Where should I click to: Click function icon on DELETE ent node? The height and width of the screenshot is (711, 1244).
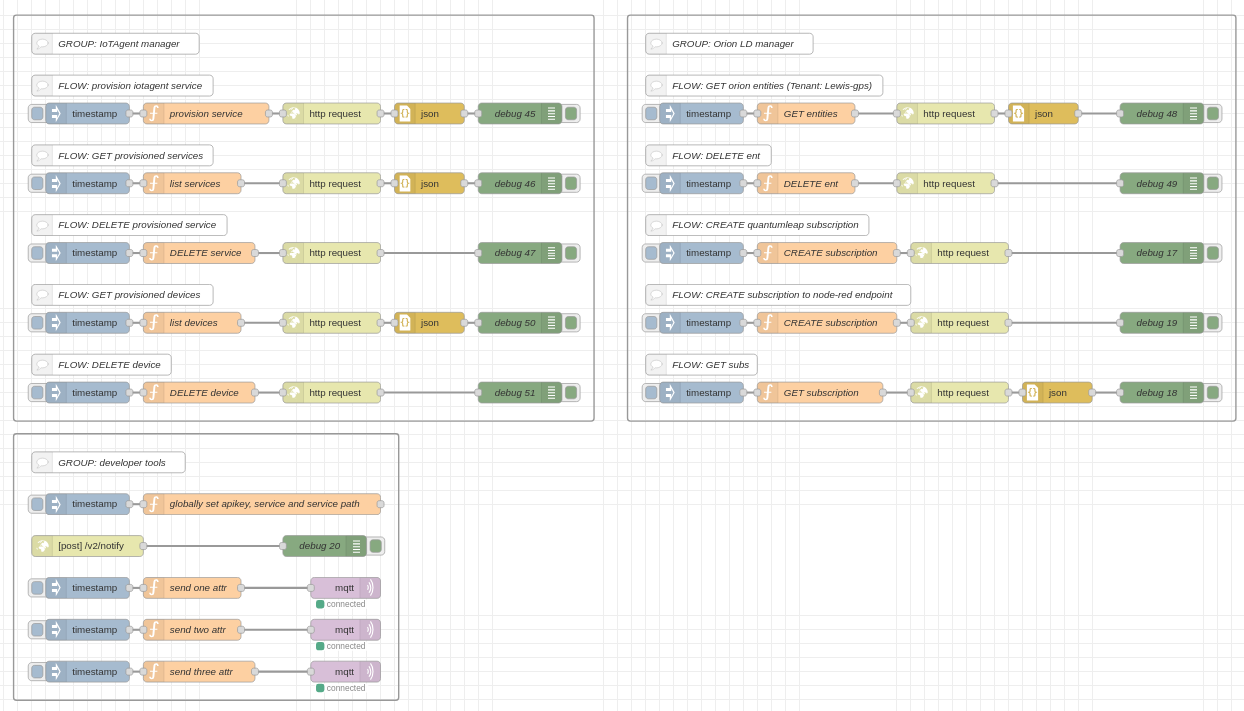pyautogui.click(x=768, y=184)
